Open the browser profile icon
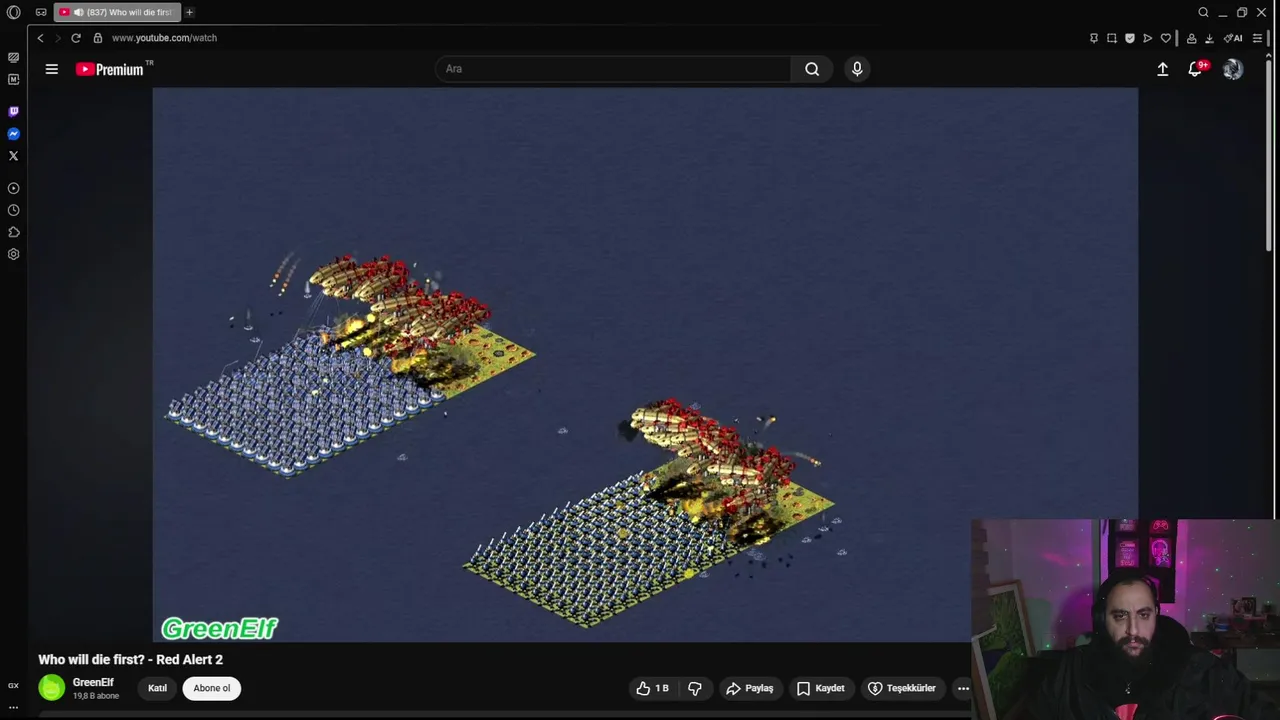 pyautogui.click(x=1191, y=38)
